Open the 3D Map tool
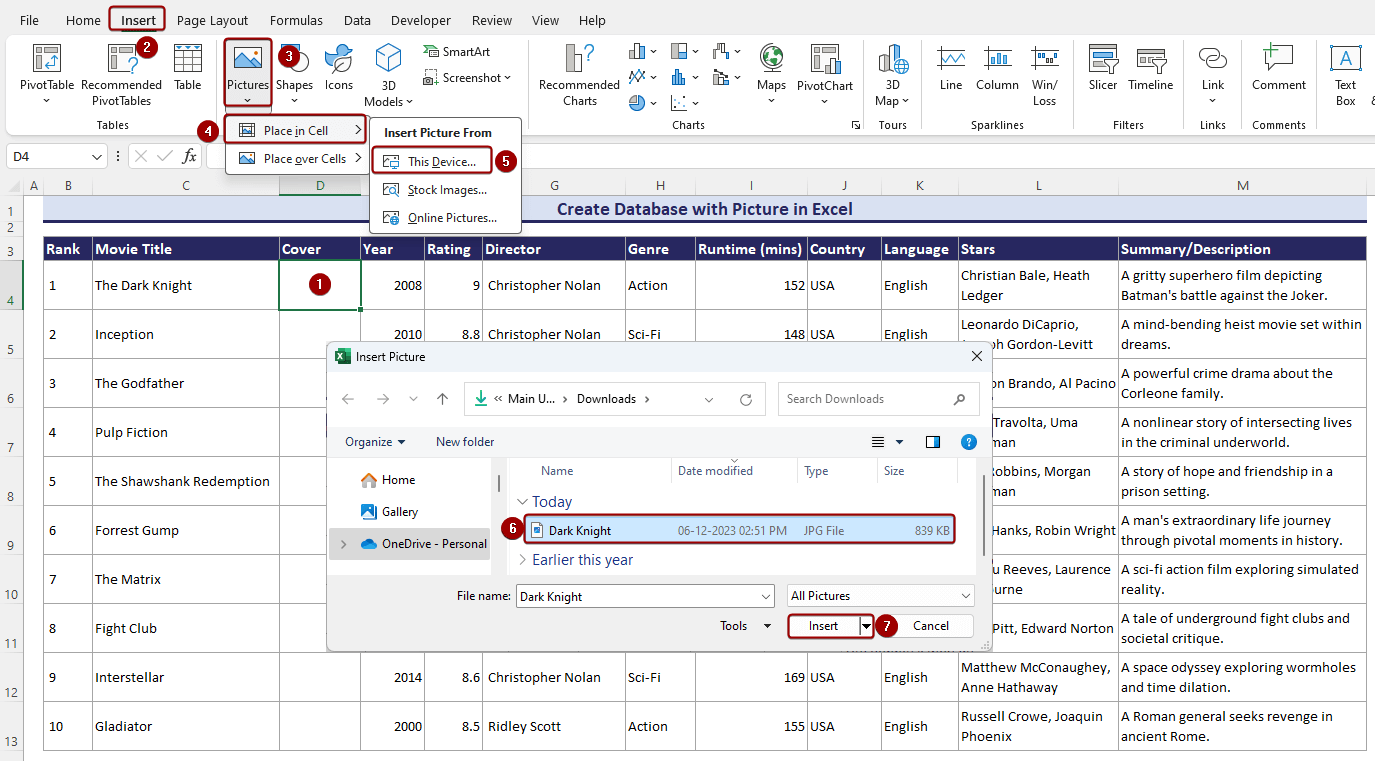The height and width of the screenshot is (761, 1375). tap(893, 72)
